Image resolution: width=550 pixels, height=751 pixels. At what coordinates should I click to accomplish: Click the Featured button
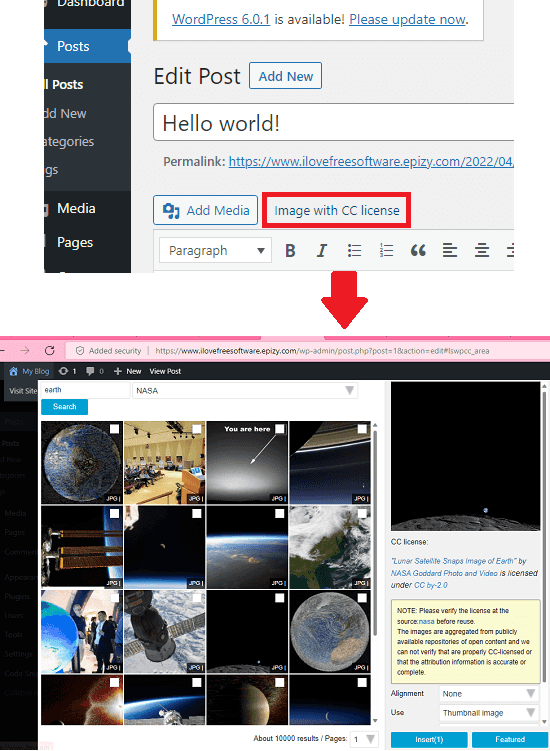pos(510,740)
